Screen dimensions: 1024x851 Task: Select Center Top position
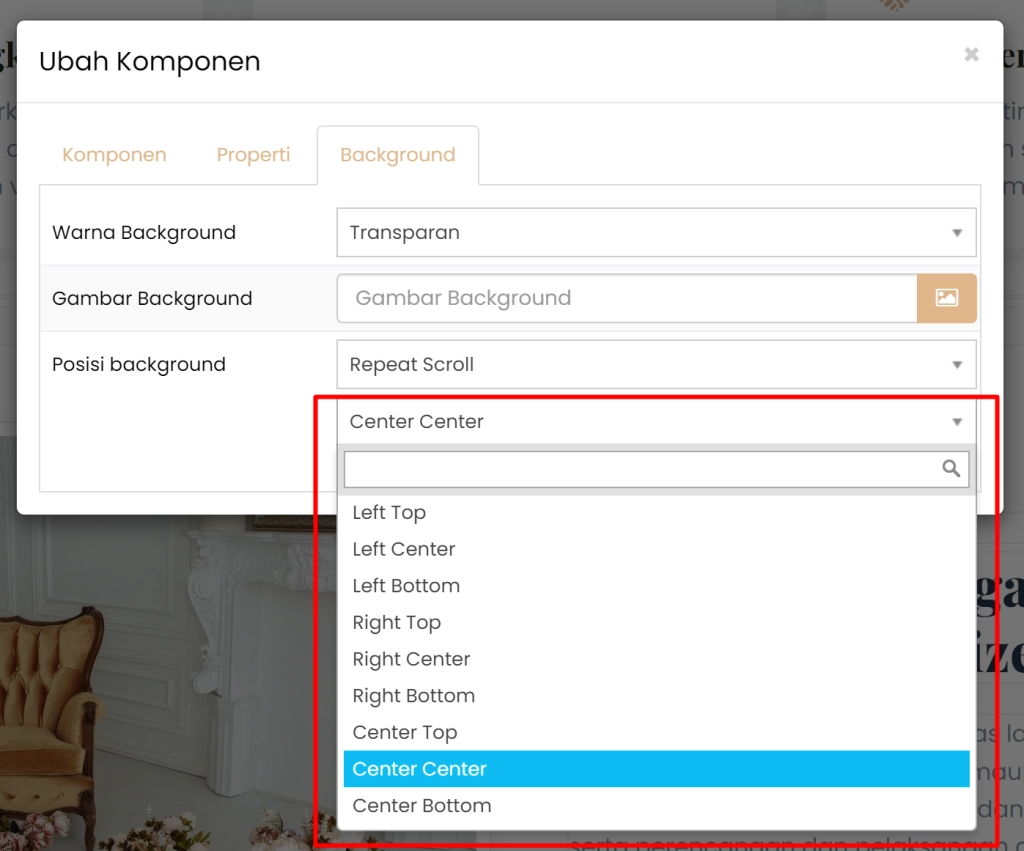click(x=404, y=732)
